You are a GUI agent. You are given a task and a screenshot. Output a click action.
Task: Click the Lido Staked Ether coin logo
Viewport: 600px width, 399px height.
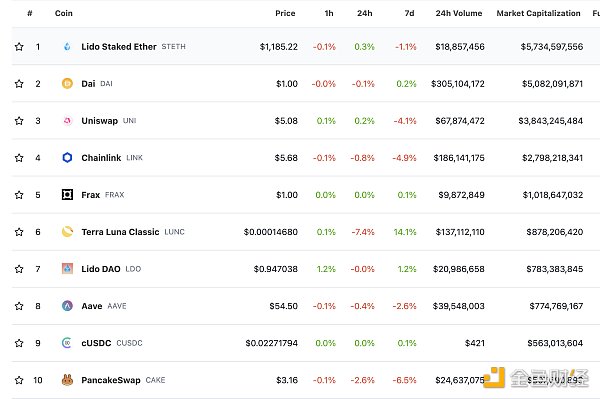pos(67,47)
